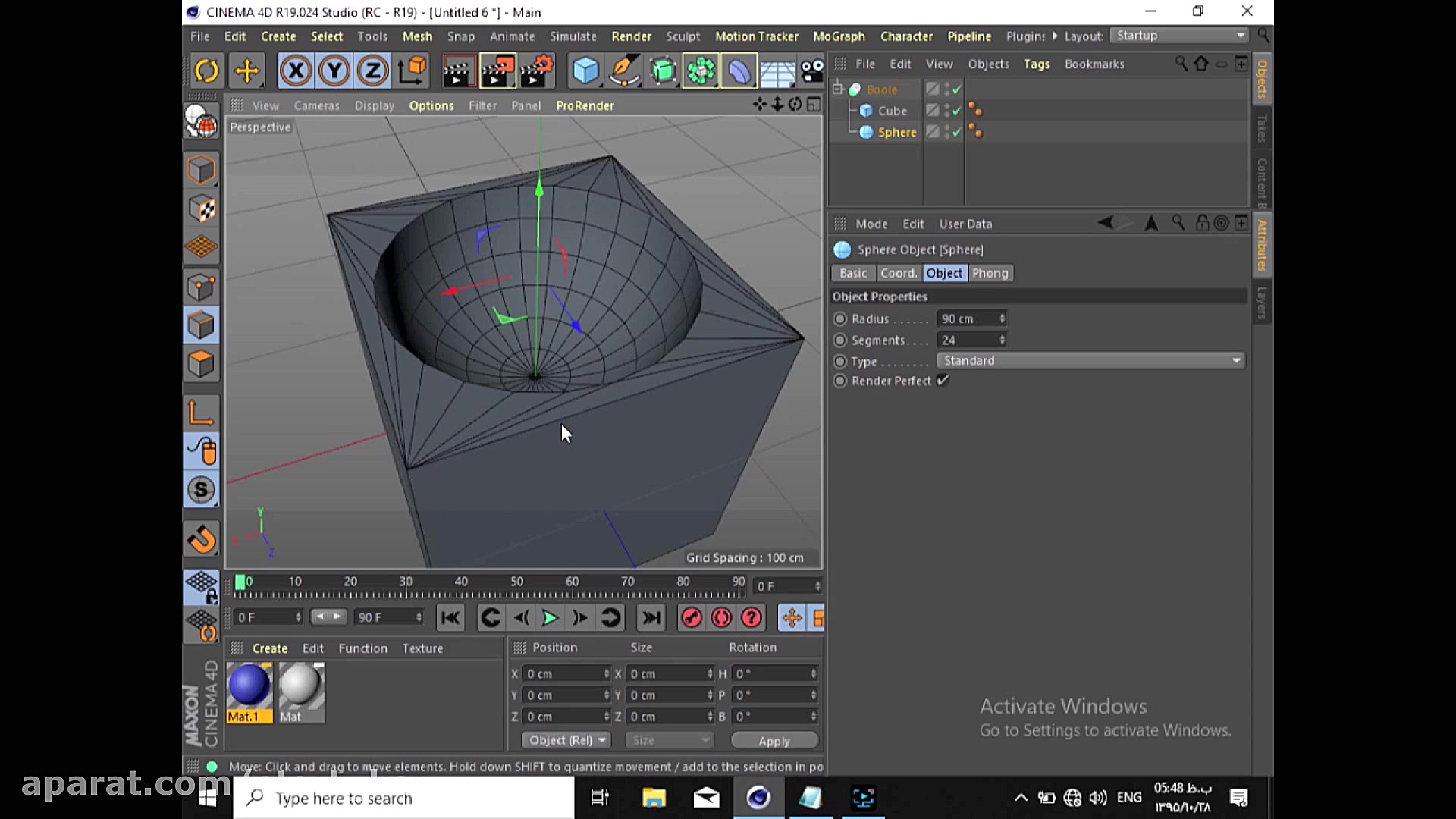Open the MoGraph menu

pos(839,36)
